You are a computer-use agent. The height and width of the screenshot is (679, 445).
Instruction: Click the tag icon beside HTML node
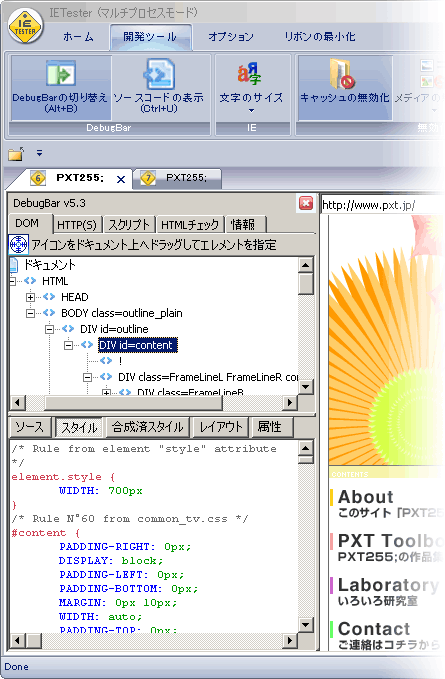click(x=30, y=281)
